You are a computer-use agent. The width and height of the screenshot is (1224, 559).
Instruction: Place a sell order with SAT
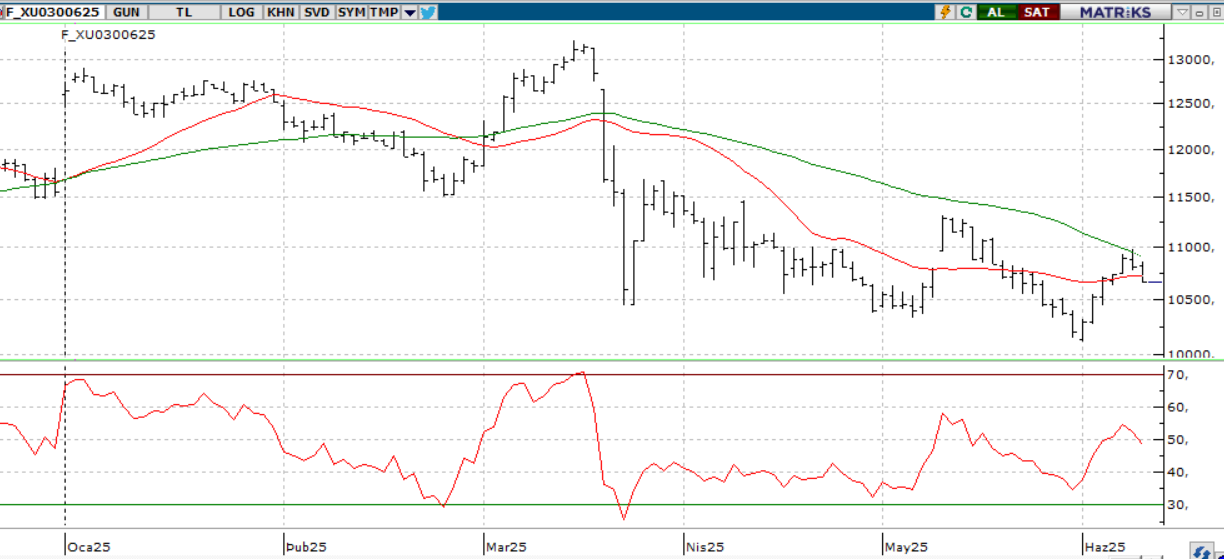point(1037,12)
